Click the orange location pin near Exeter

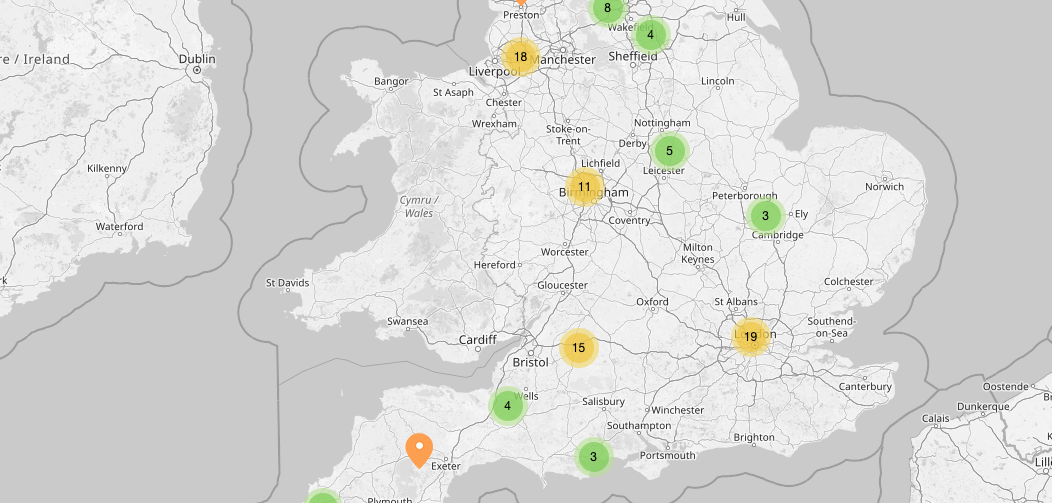419,449
